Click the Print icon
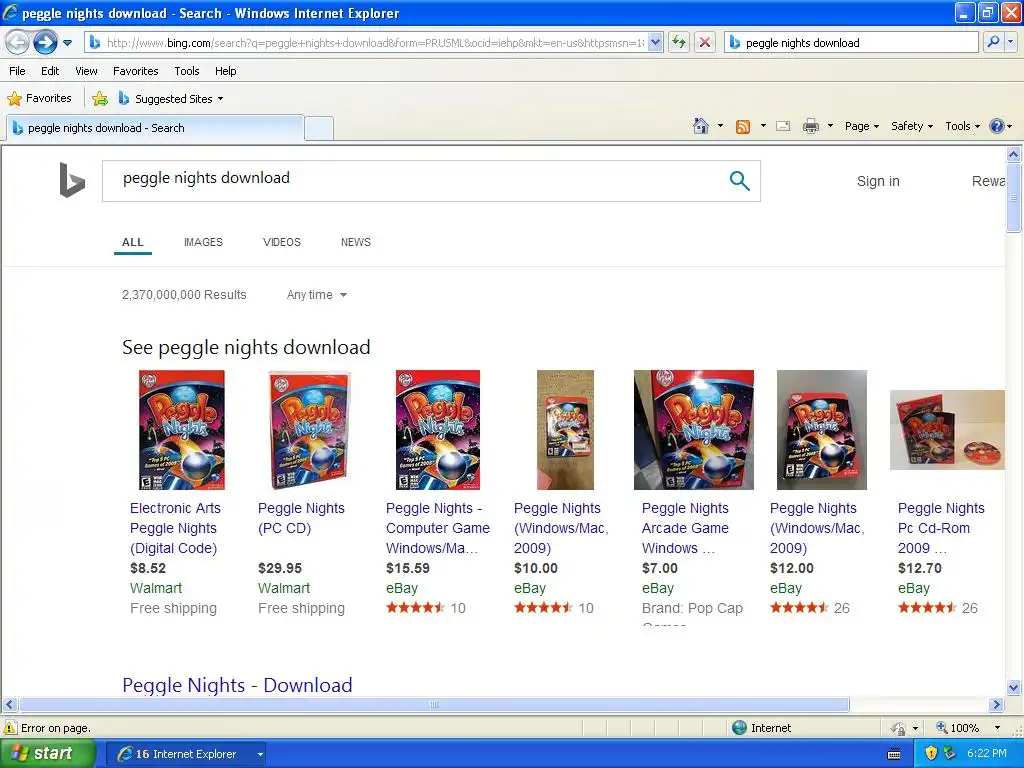Screen dimensions: 1024x768 [810, 126]
